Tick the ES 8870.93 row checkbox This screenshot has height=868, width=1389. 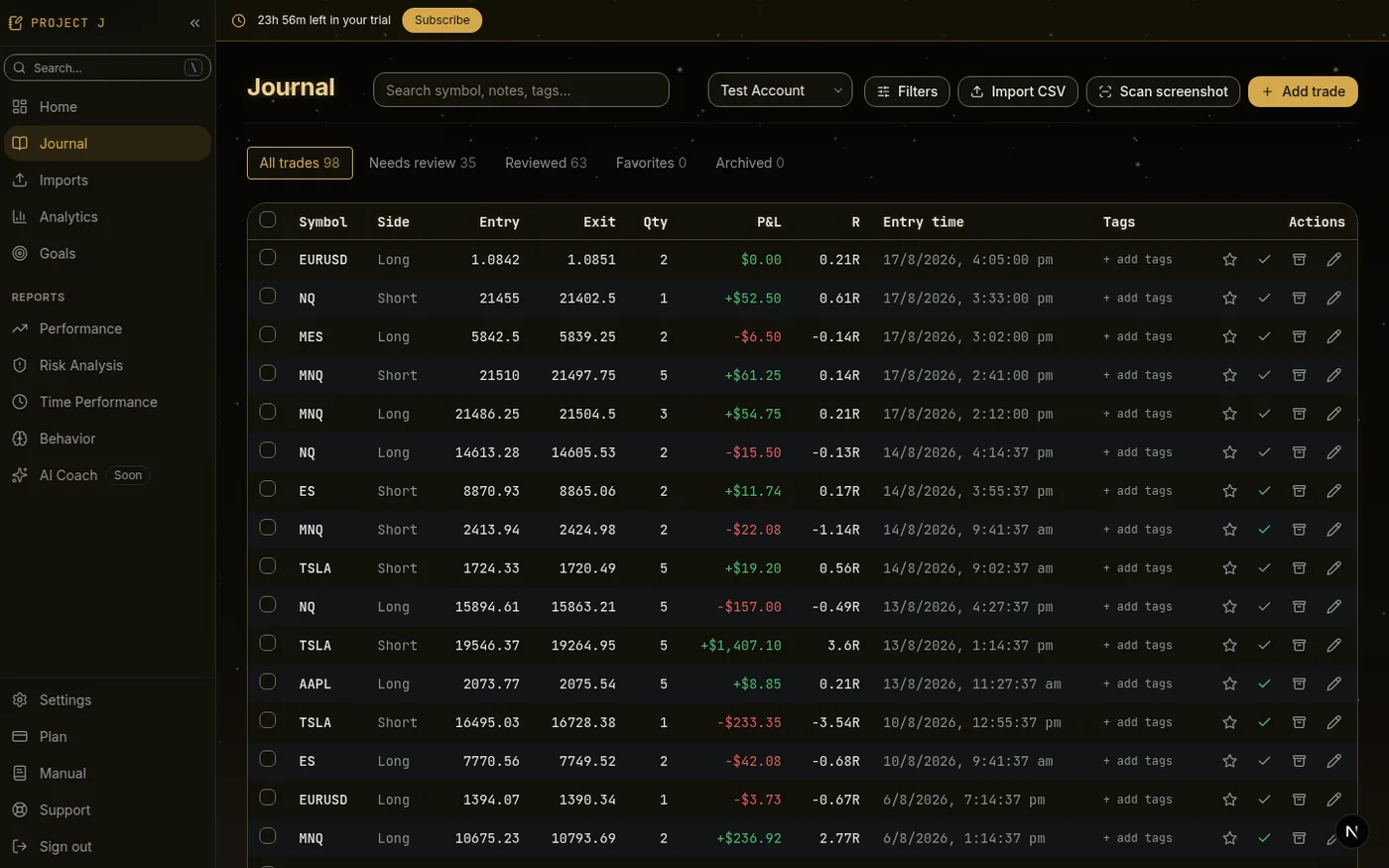[268, 489]
